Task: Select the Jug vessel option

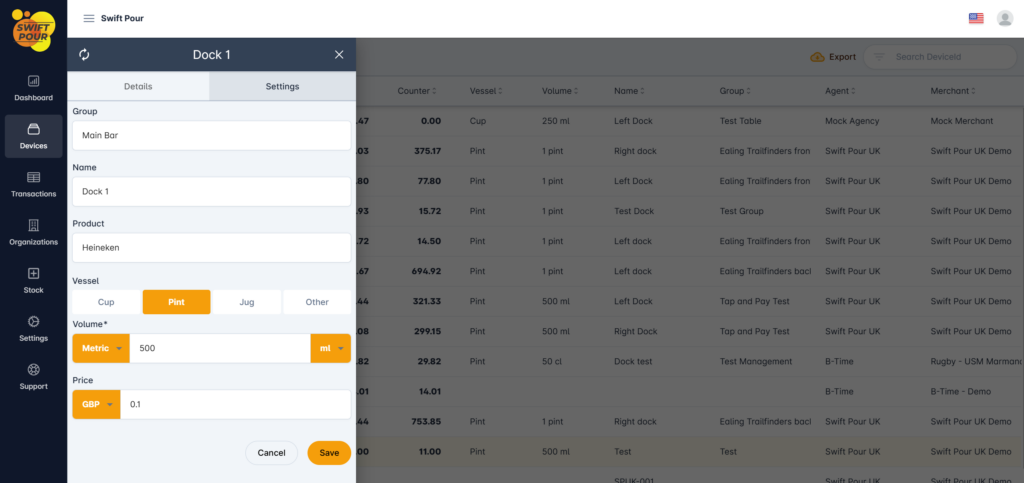Action: coord(246,302)
